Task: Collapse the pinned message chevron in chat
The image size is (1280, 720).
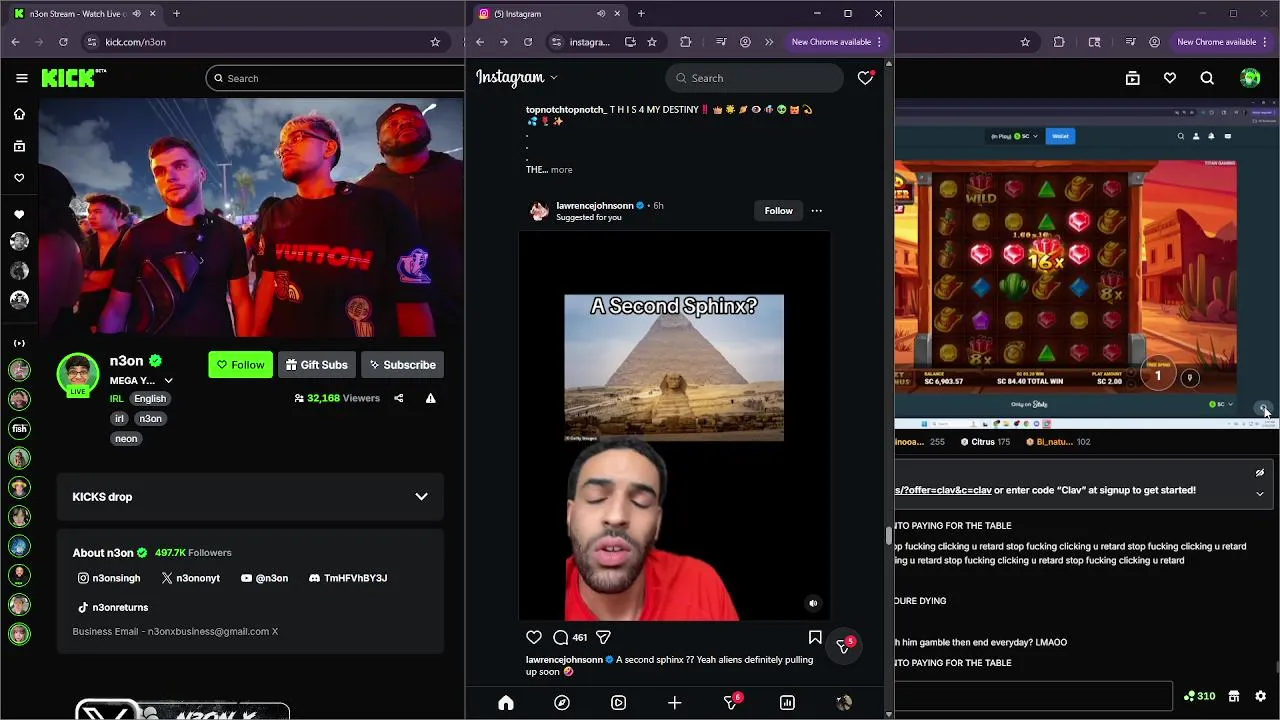Action: click(x=1260, y=493)
